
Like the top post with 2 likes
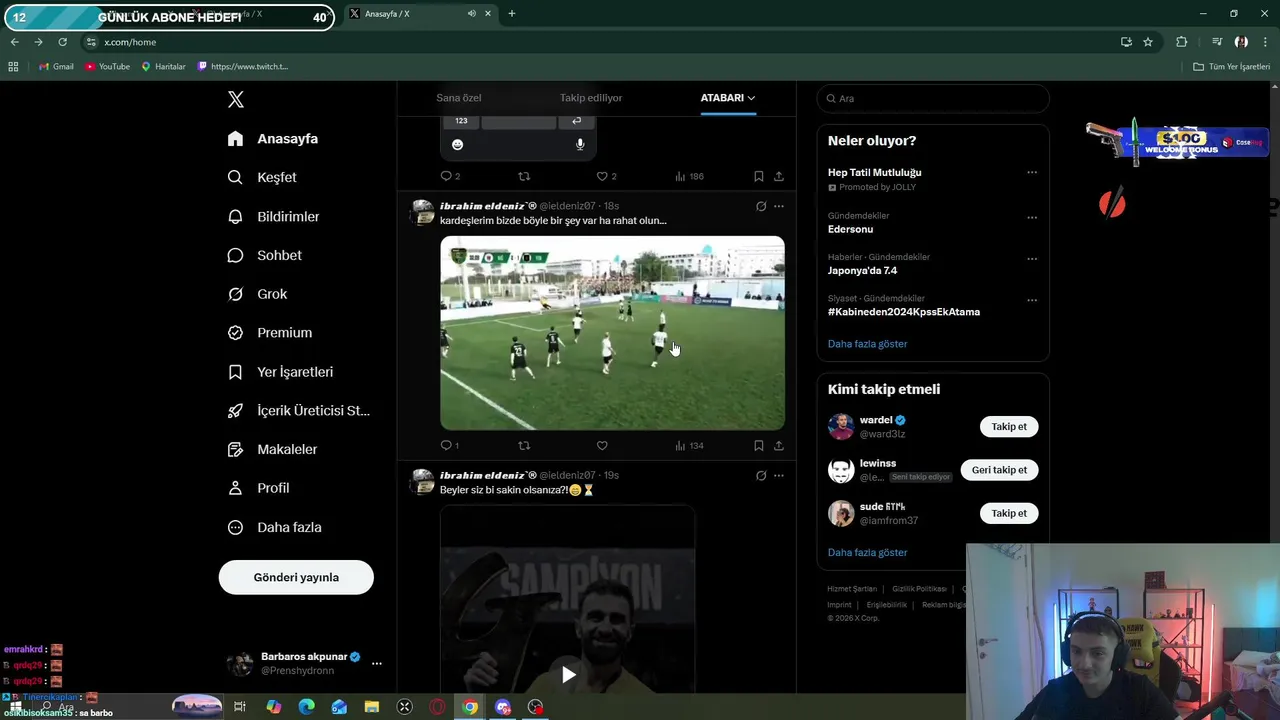[606, 176]
